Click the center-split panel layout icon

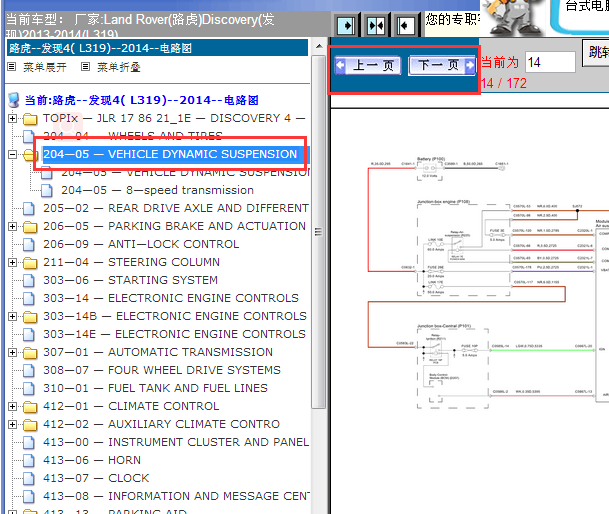(x=376, y=26)
